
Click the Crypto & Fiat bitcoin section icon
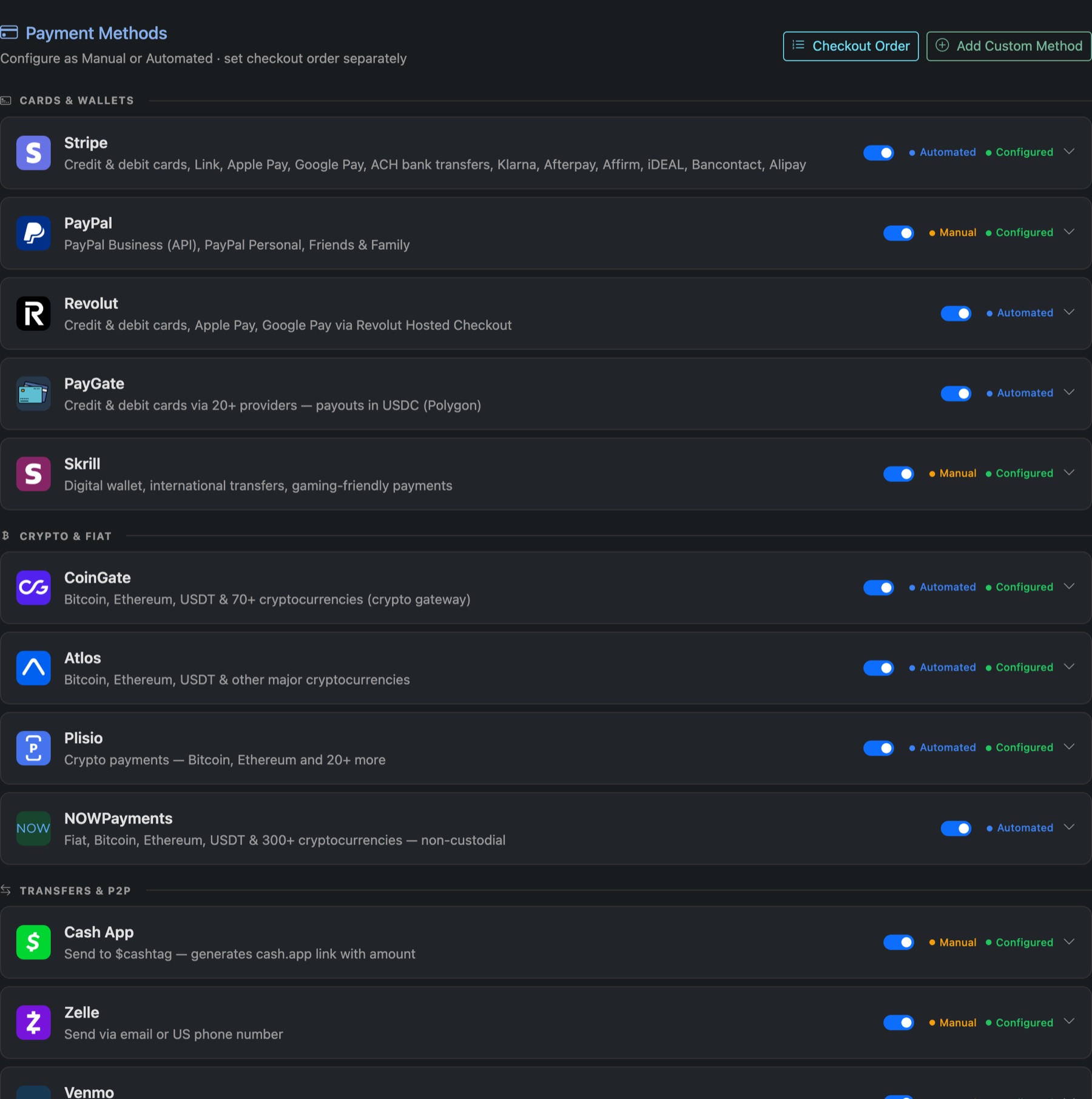5,536
